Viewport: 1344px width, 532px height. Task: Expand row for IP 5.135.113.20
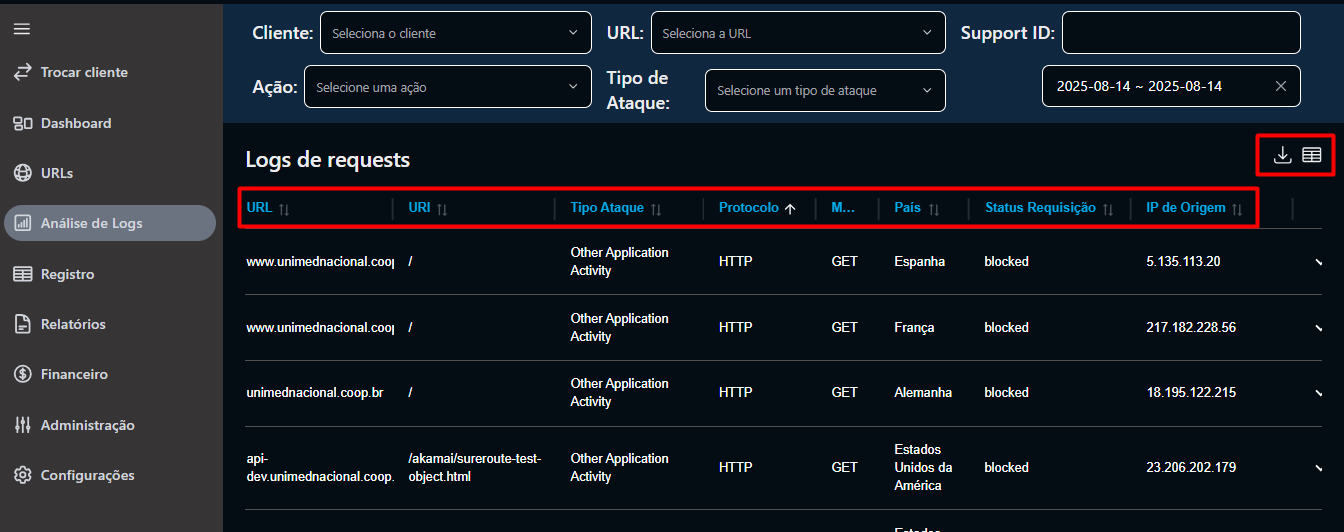[x=1318, y=262]
